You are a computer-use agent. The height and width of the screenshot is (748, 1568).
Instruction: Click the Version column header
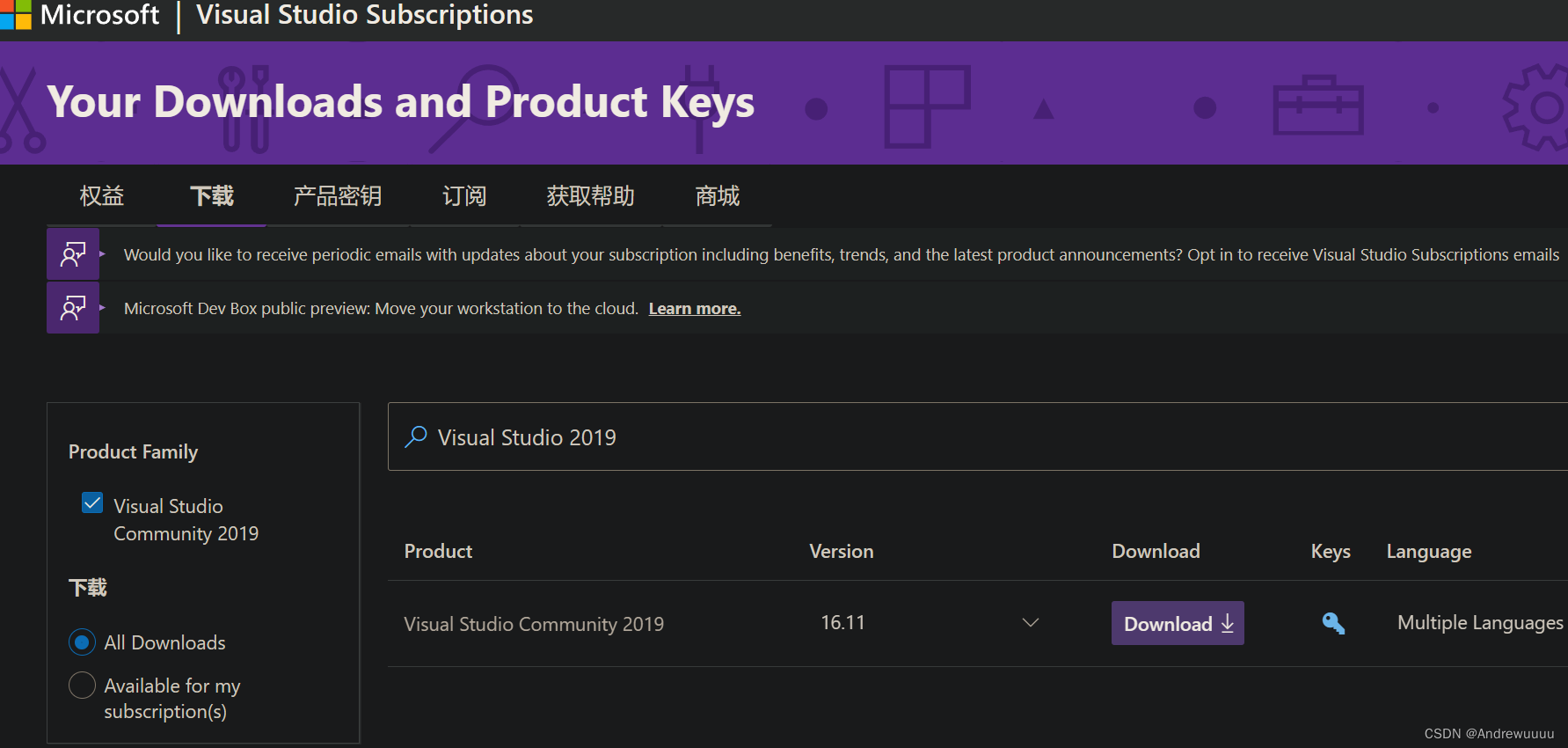tap(842, 551)
